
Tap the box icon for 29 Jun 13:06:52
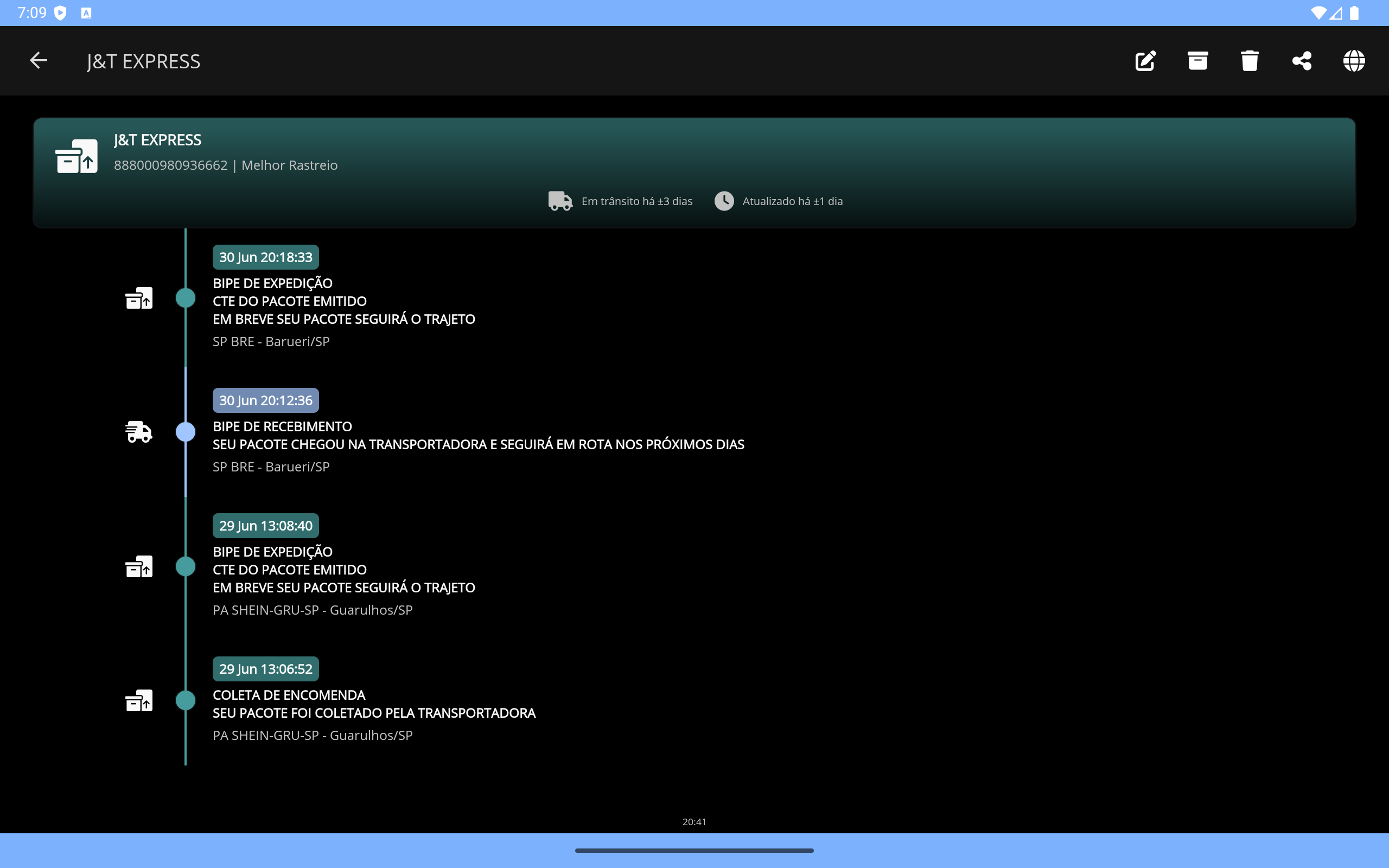[x=139, y=700]
